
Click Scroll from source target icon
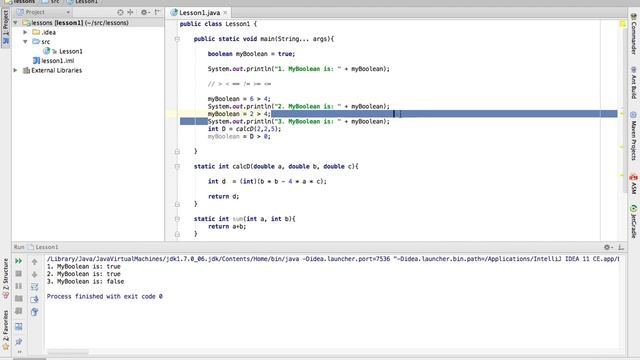point(120,13)
